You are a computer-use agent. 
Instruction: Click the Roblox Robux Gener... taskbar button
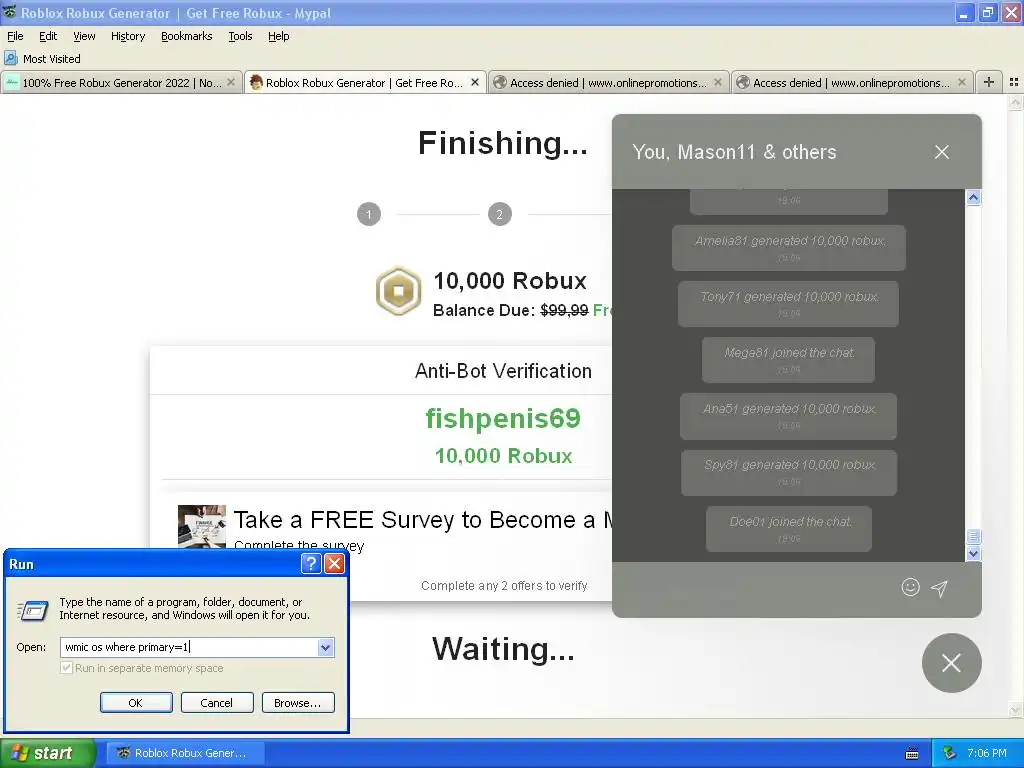[x=185, y=753]
